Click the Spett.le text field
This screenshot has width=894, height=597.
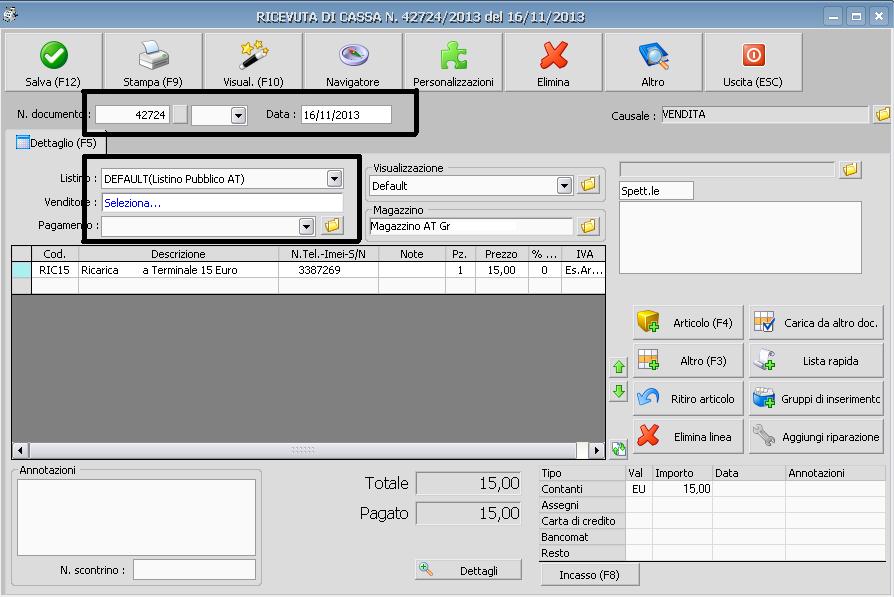pos(656,190)
